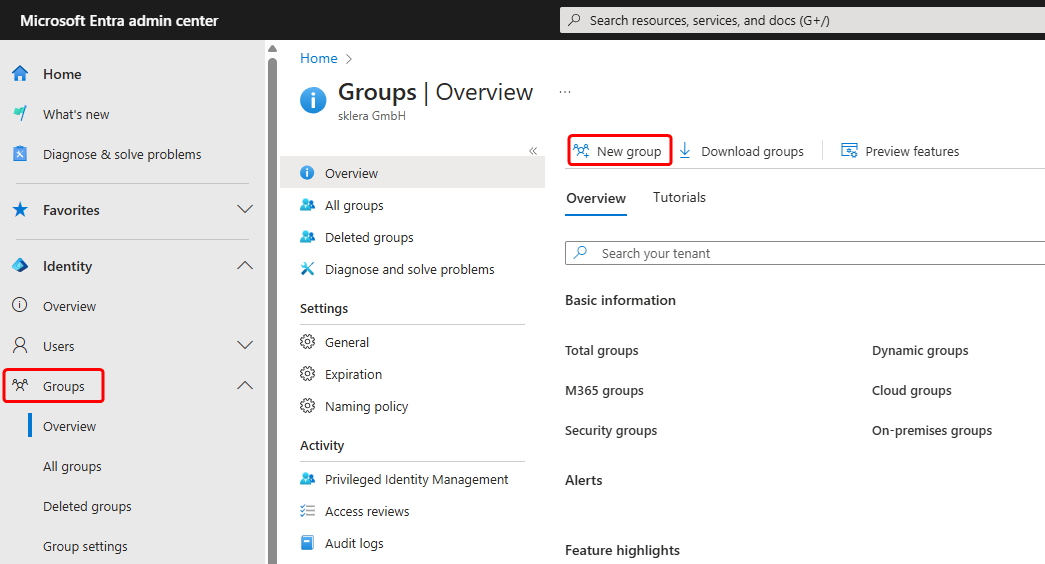1045x564 pixels.
Task: Click the Access reviews checklist icon
Action: 307,511
